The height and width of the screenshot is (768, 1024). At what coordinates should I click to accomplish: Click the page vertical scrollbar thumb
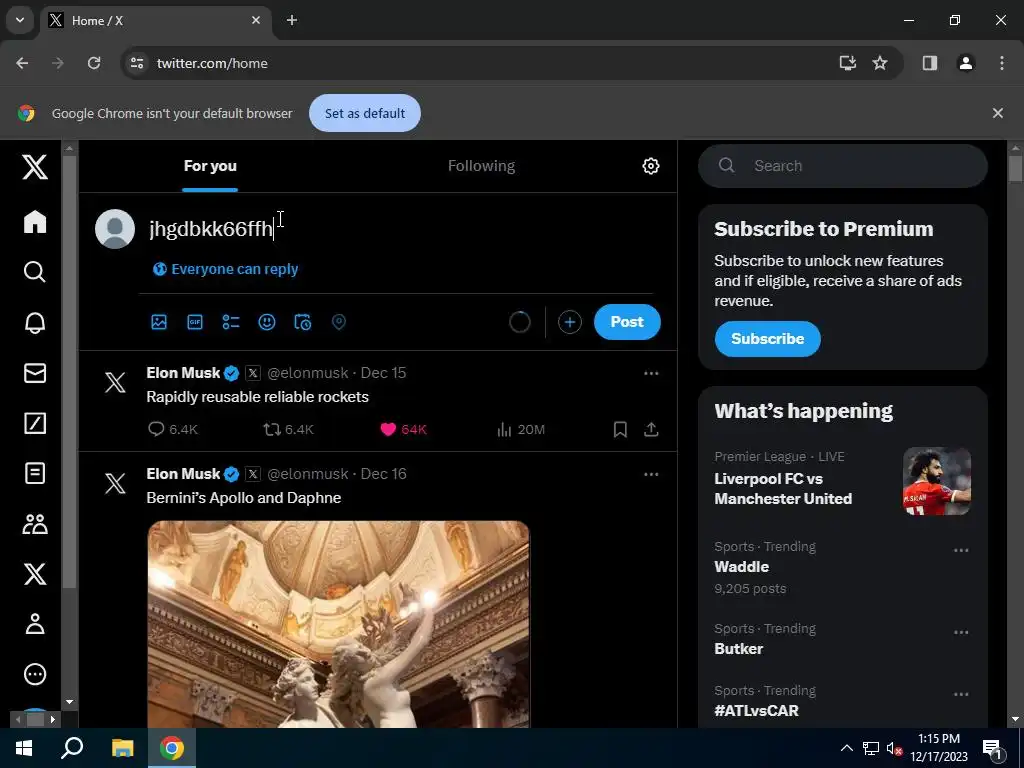(1015, 168)
